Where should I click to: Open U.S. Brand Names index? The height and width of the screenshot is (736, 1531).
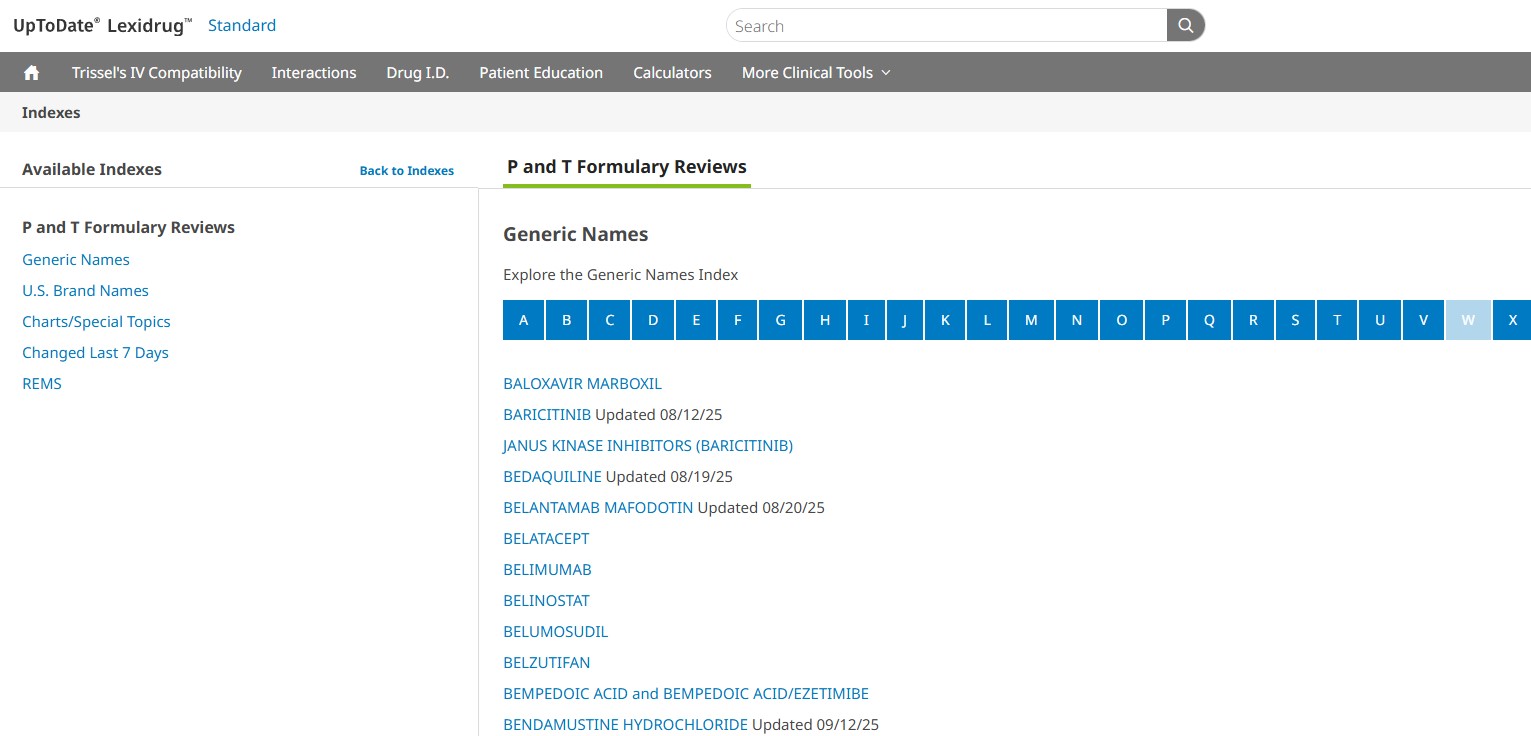(x=85, y=291)
